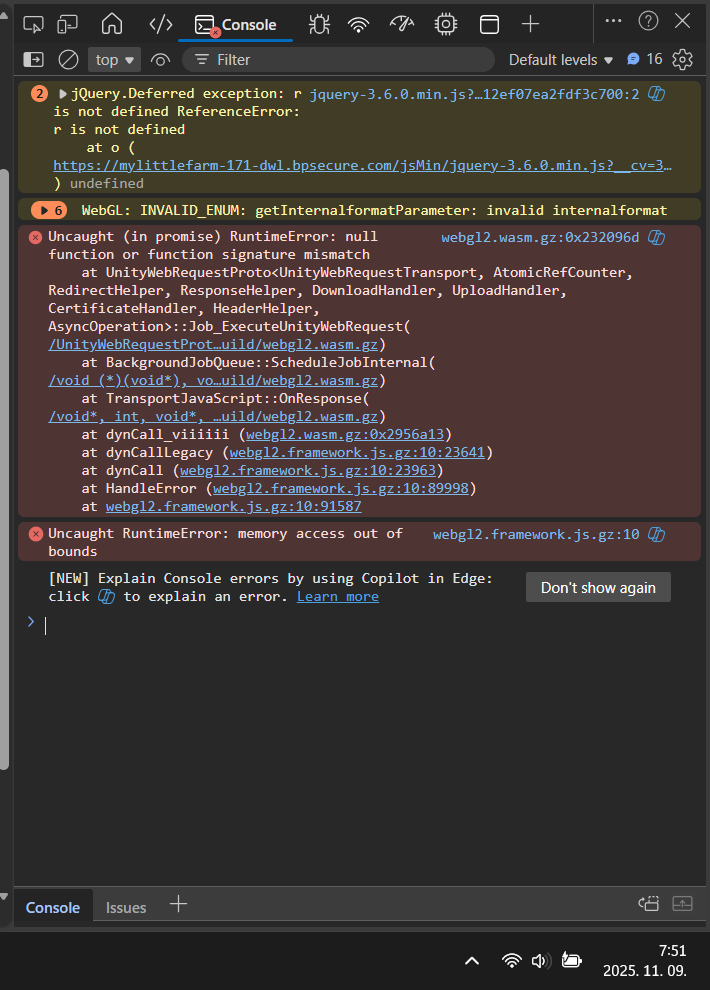Open the Memory panel chip icon
This screenshot has height=990, width=710.
pos(445,24)
